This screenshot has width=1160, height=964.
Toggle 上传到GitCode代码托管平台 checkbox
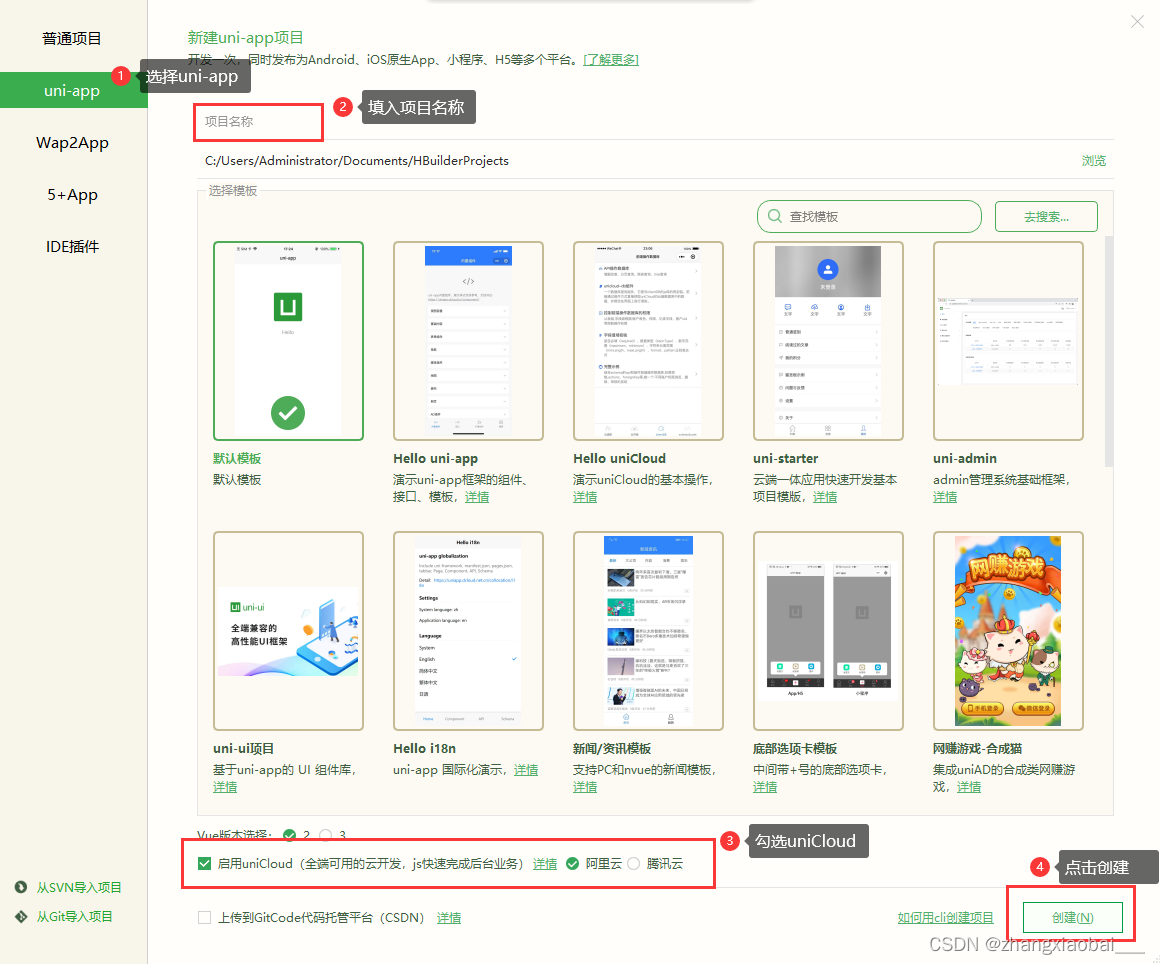(x=204, y=917)
